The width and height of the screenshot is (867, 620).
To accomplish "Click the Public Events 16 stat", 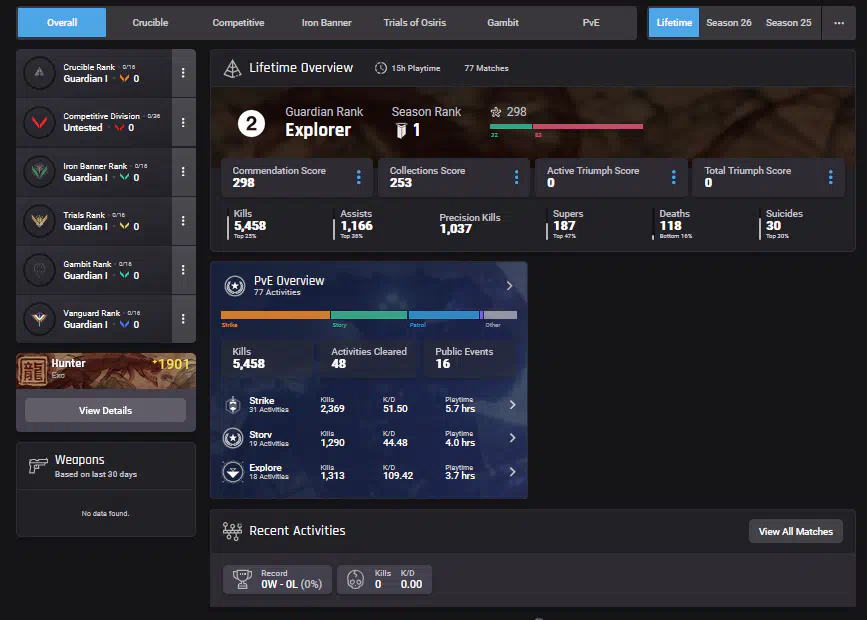I will click(x=471, y=358).
